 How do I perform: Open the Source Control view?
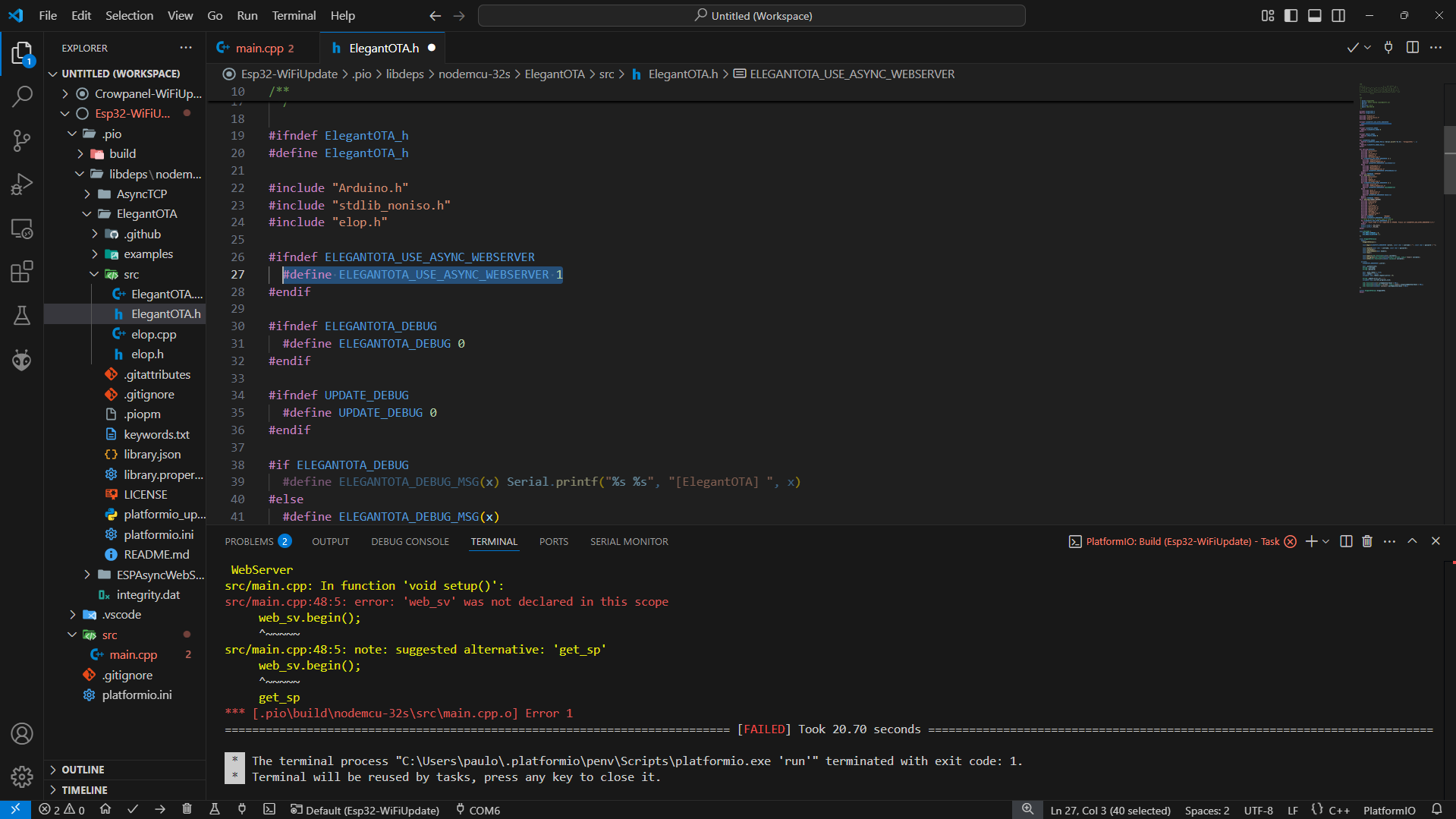tap(22, 140)
